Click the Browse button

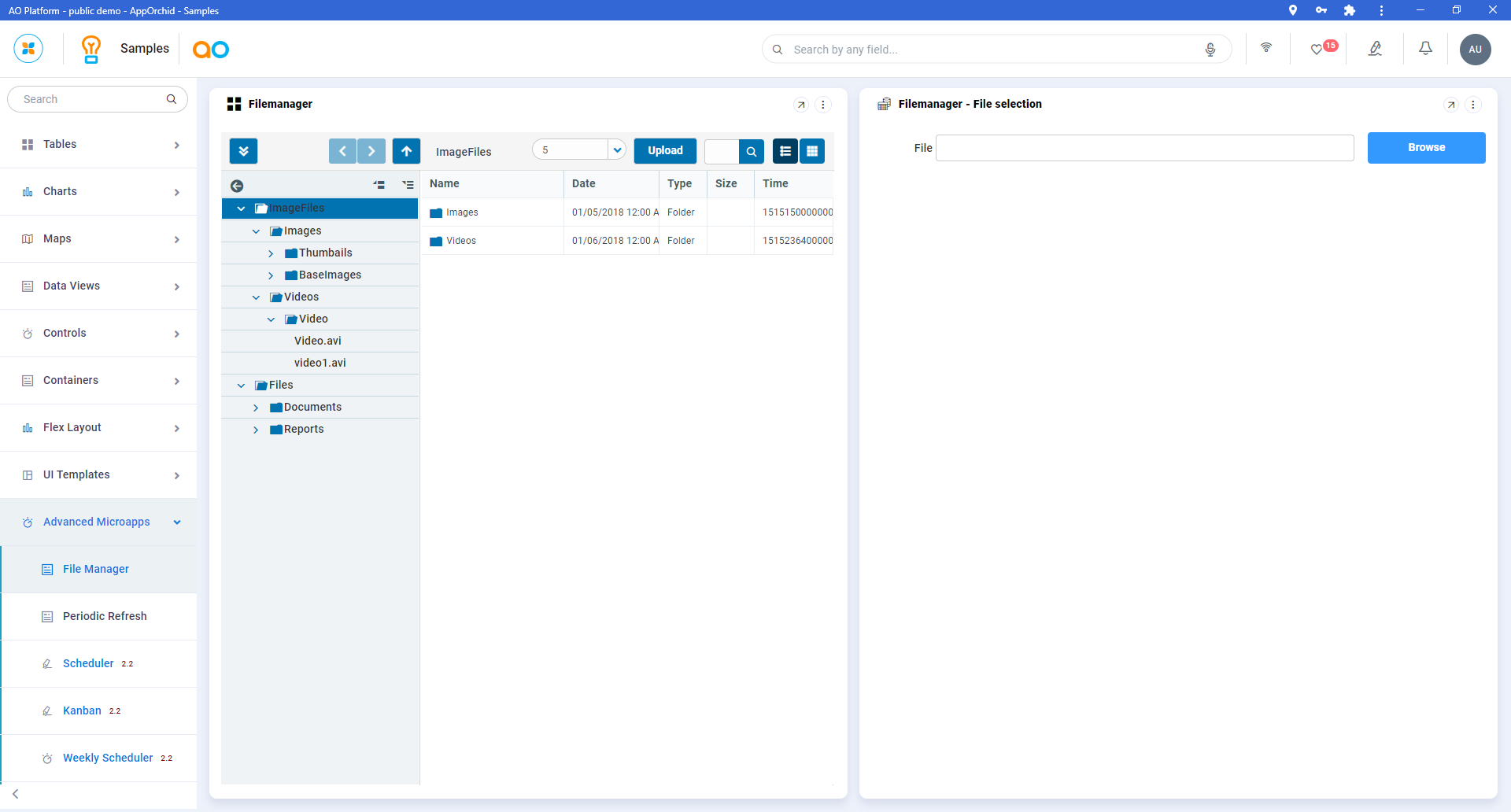(1426, 148)
